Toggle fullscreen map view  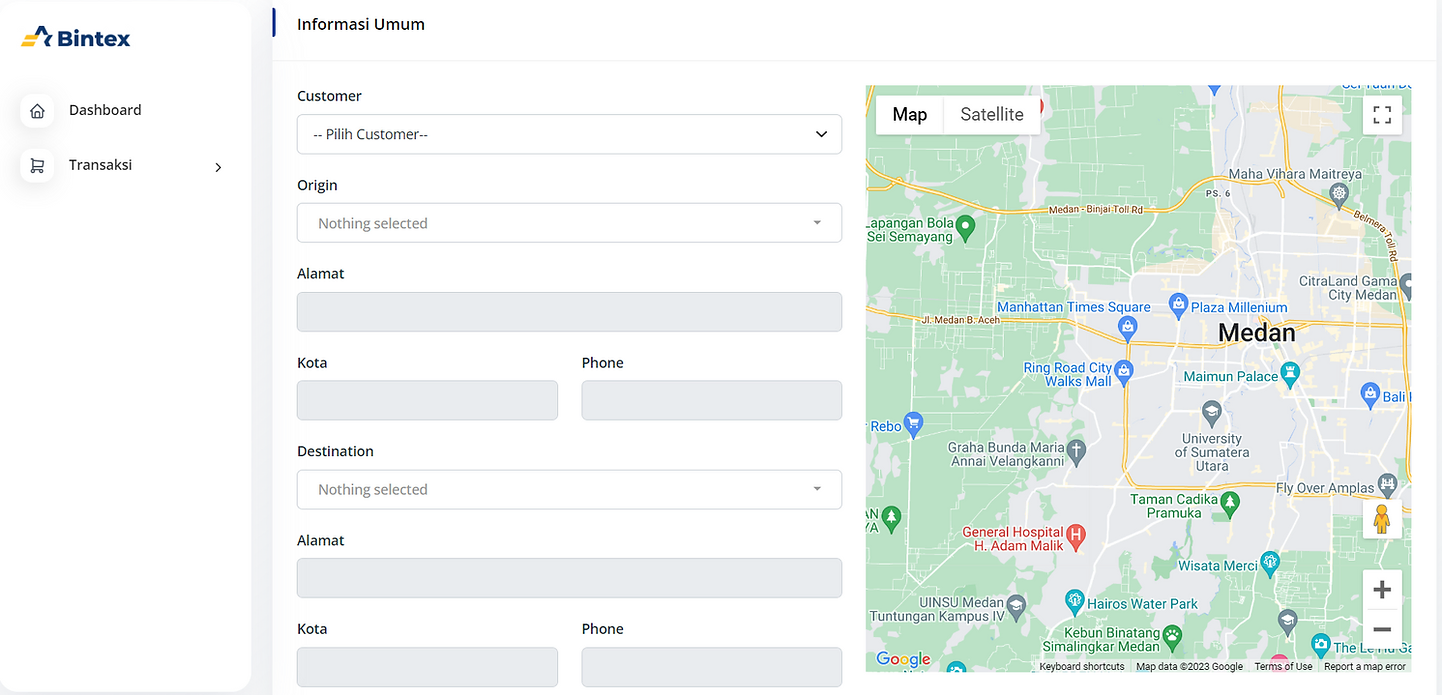pyautogui.click(x=1382, y=115)
